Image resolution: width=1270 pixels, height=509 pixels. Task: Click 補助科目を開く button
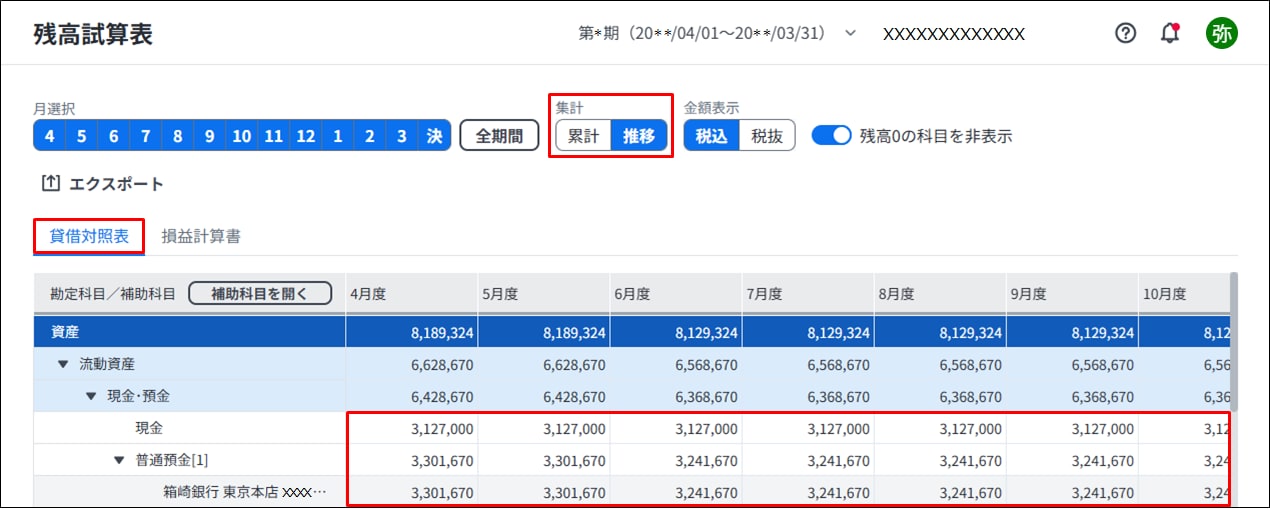[260, 293]
